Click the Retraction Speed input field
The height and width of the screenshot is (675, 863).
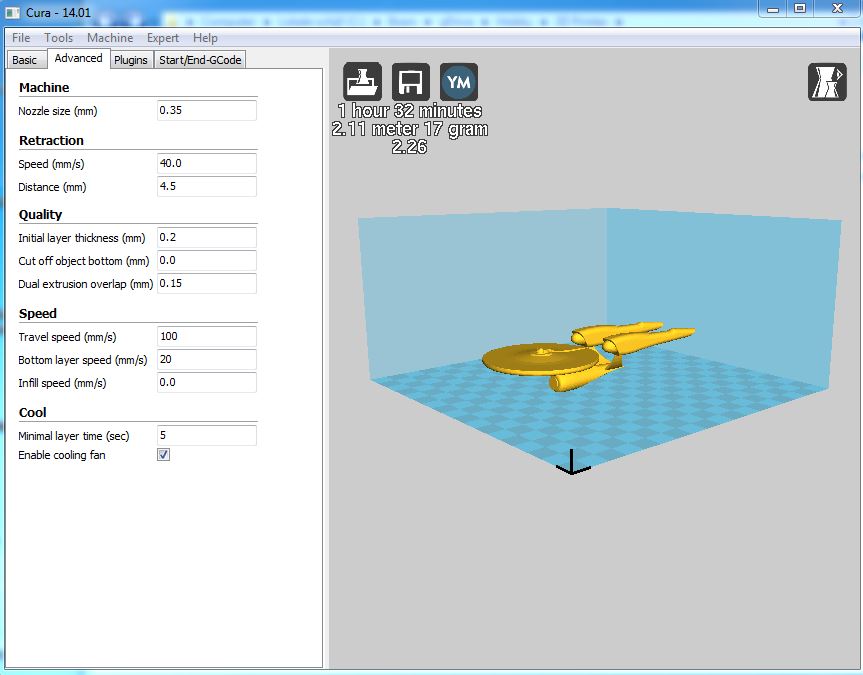[x=207, y=164]
